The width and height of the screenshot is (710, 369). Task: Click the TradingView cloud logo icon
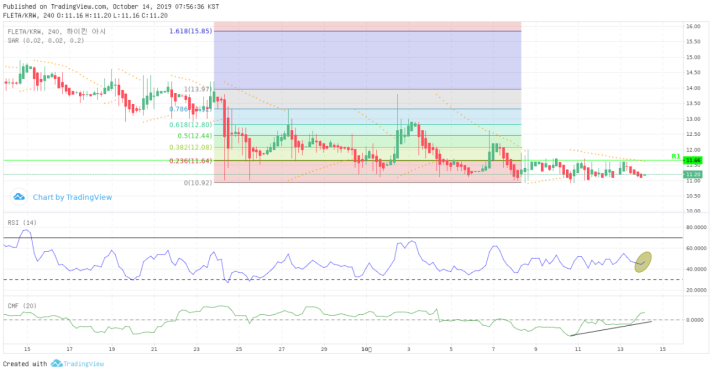[x=19, y=197]
